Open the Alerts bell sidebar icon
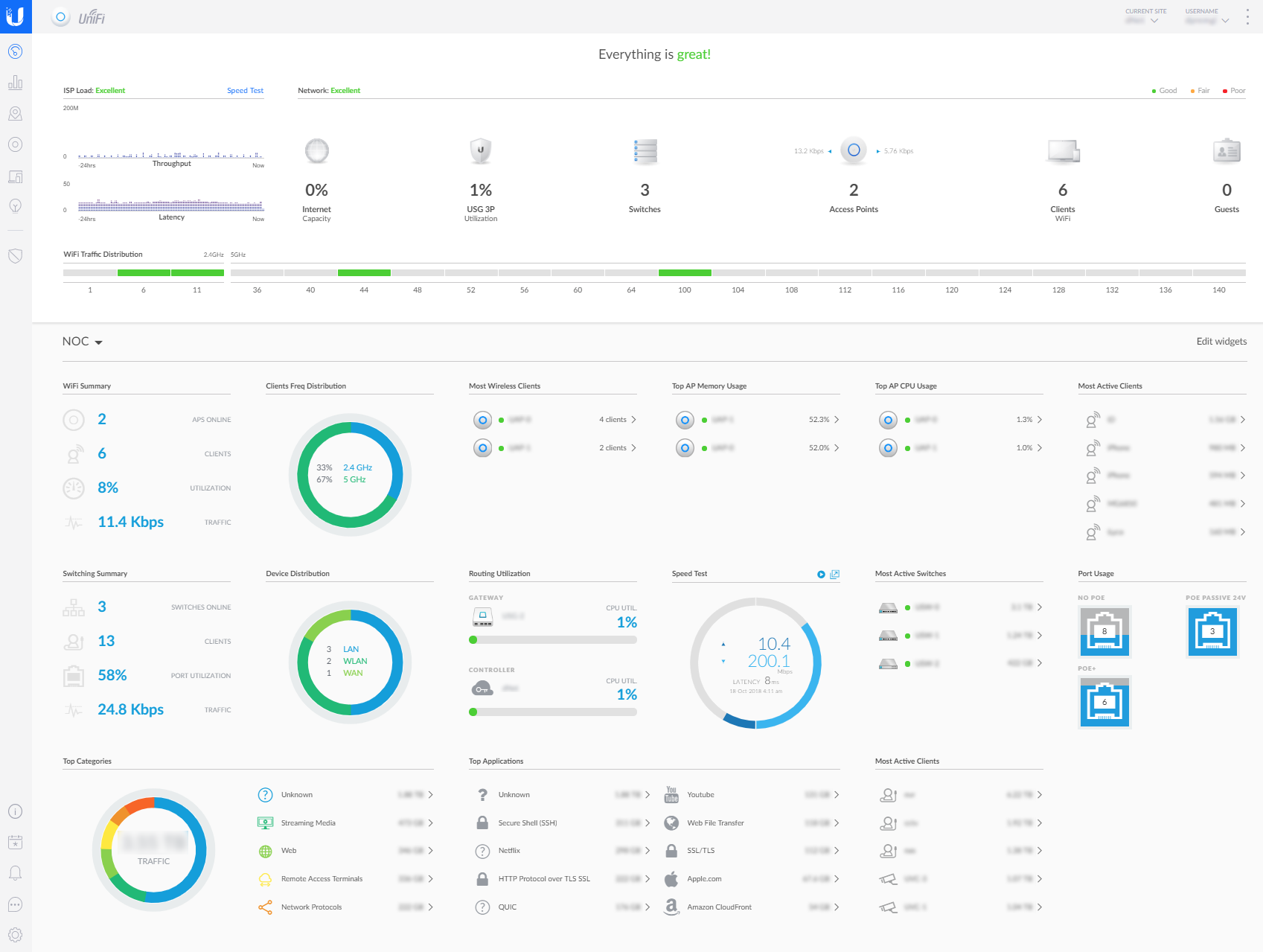This screenshot has height=952, width=1263. pyautogui.click(x=16, y=873)
